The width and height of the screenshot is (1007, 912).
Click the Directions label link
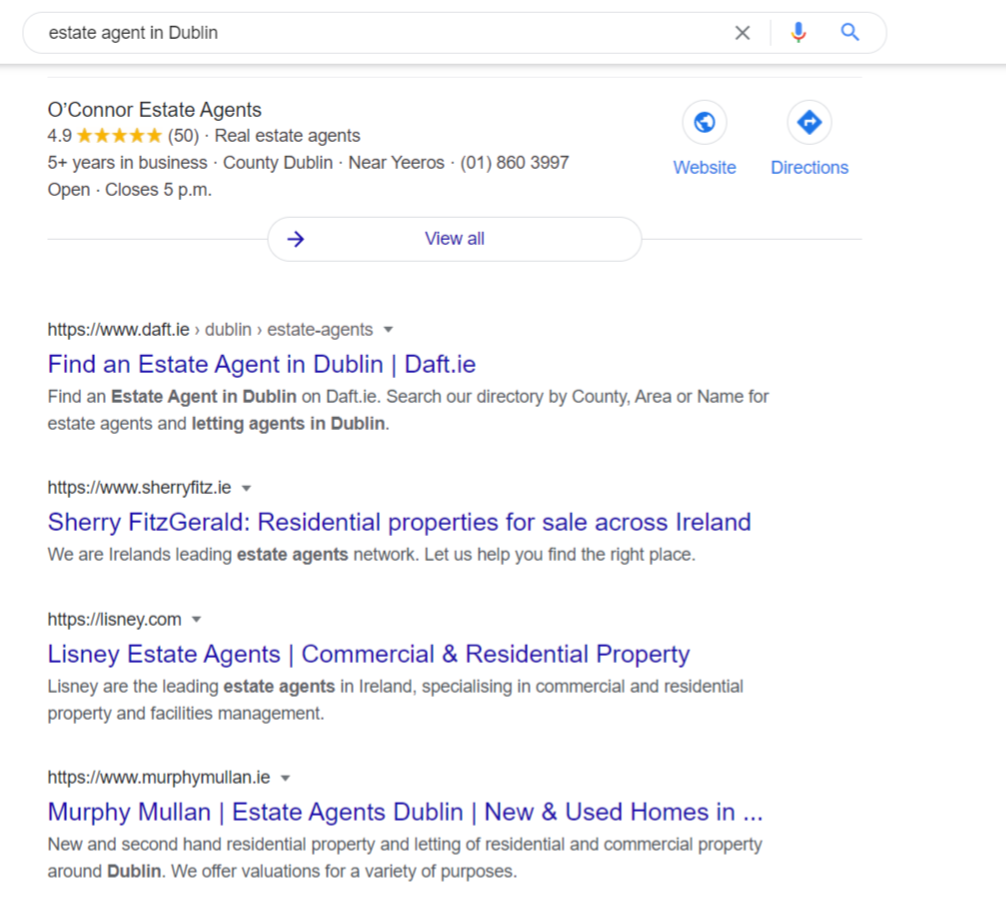(x=809, y=168)
